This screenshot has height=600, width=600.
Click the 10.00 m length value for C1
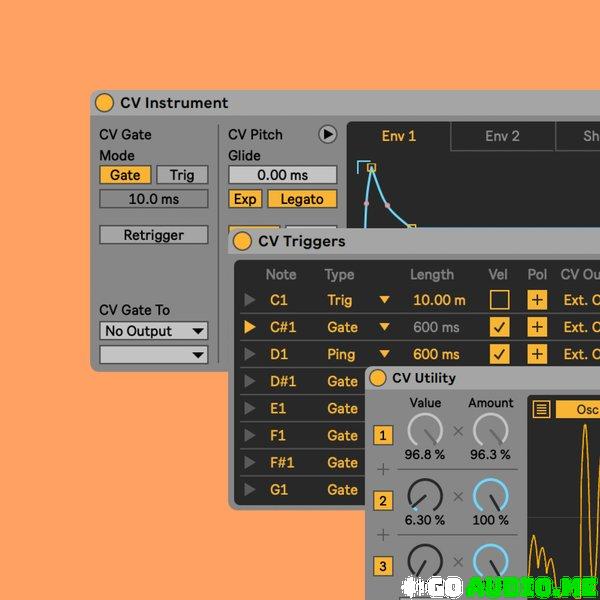pyautogui.click(x=439, y=300)
